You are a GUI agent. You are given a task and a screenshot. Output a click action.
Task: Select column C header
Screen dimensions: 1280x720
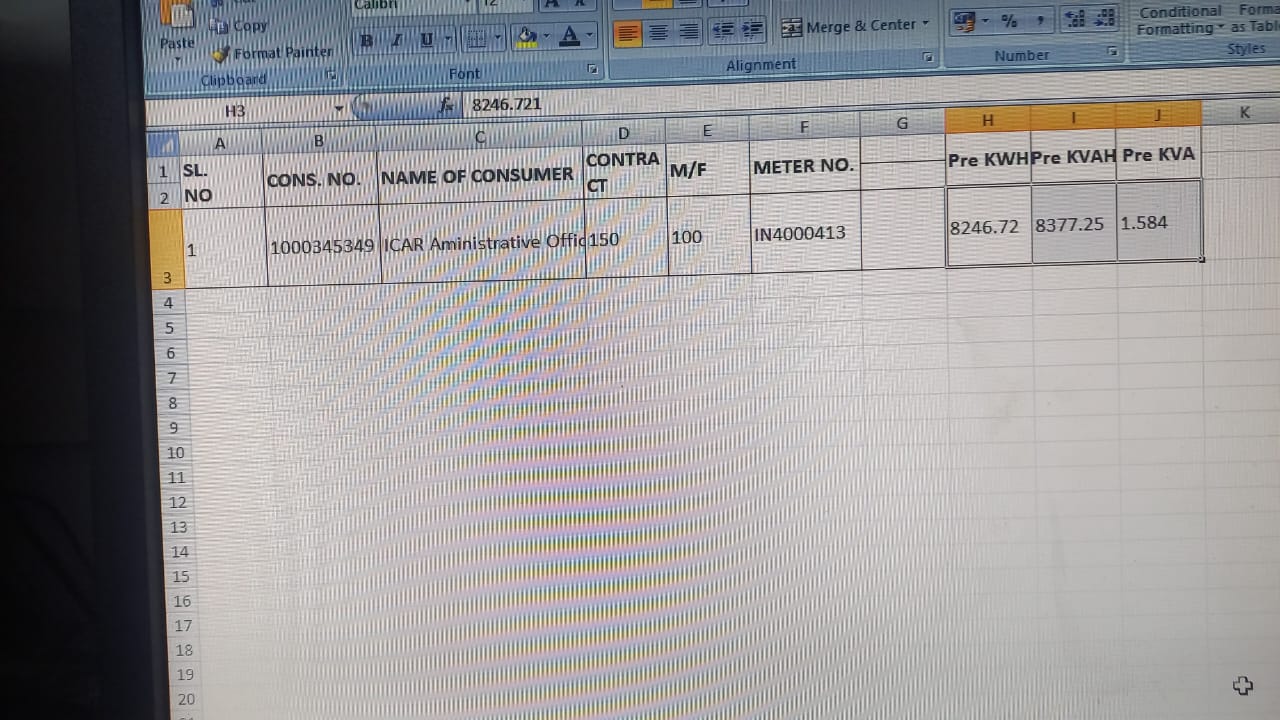click(x=480, y=136)
